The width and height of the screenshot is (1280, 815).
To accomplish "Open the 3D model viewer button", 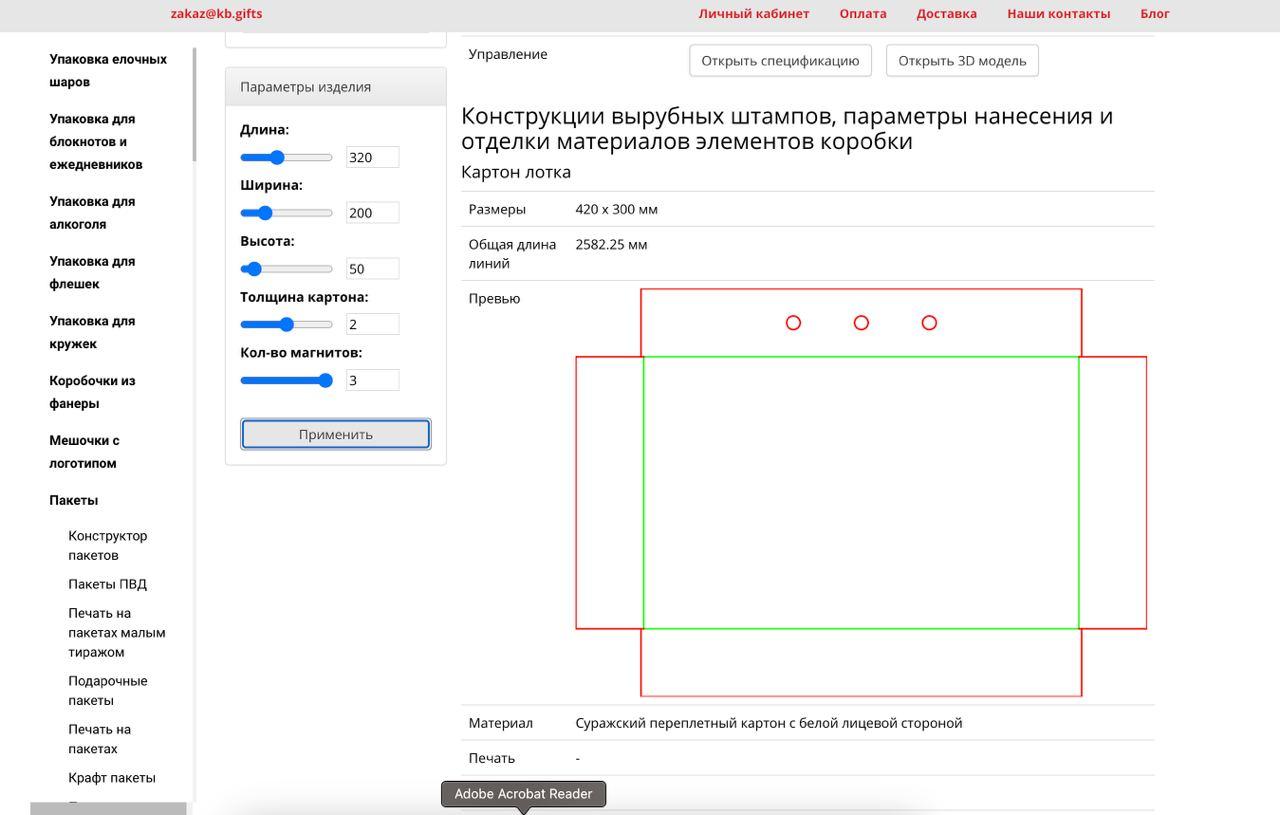I will pos(962,61).
